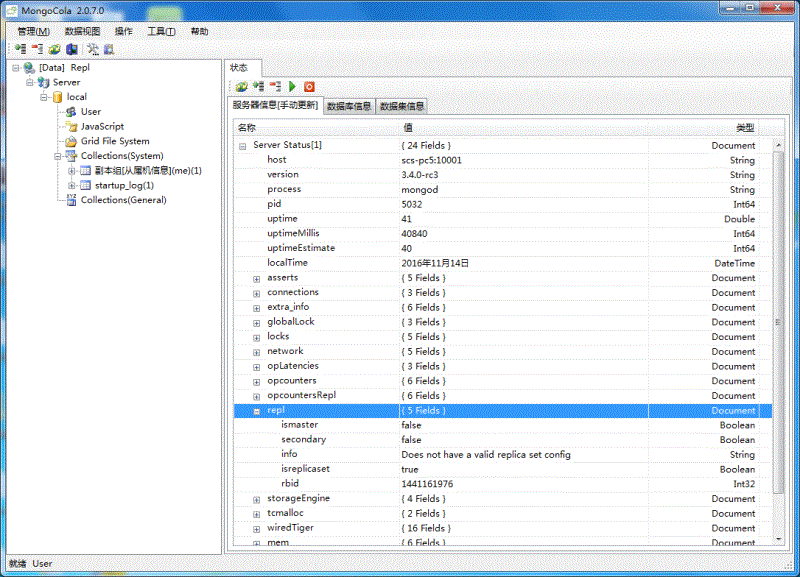Expand the storageEngine row
Image resolution: width=800 pixels, height=577 pixels.
point(257,500)
